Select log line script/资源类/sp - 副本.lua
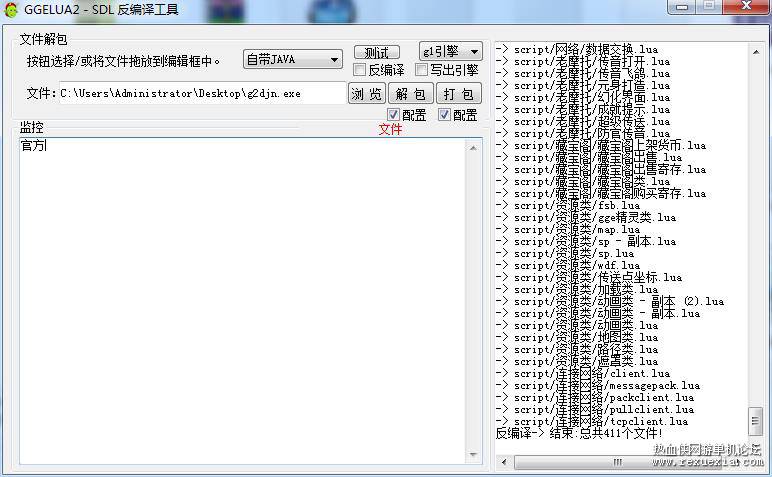Viewport: 772px width, 477px height. tap(586, 242)
